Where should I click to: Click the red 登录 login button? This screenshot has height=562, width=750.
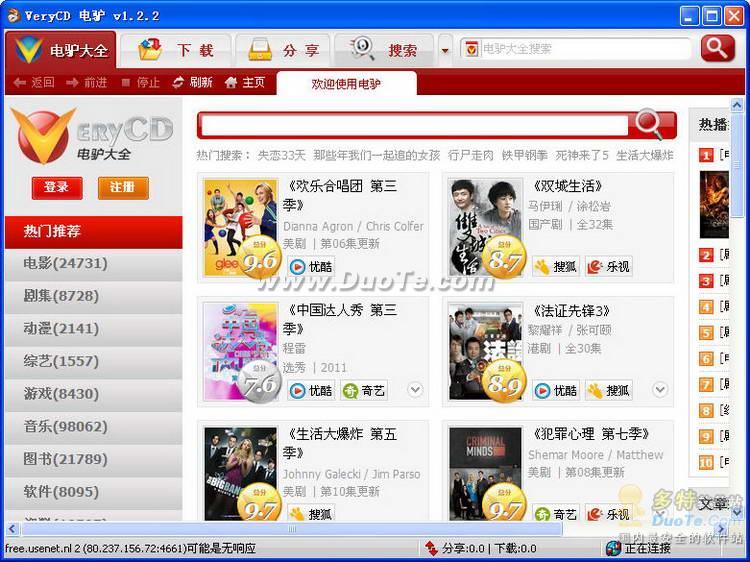57,187
